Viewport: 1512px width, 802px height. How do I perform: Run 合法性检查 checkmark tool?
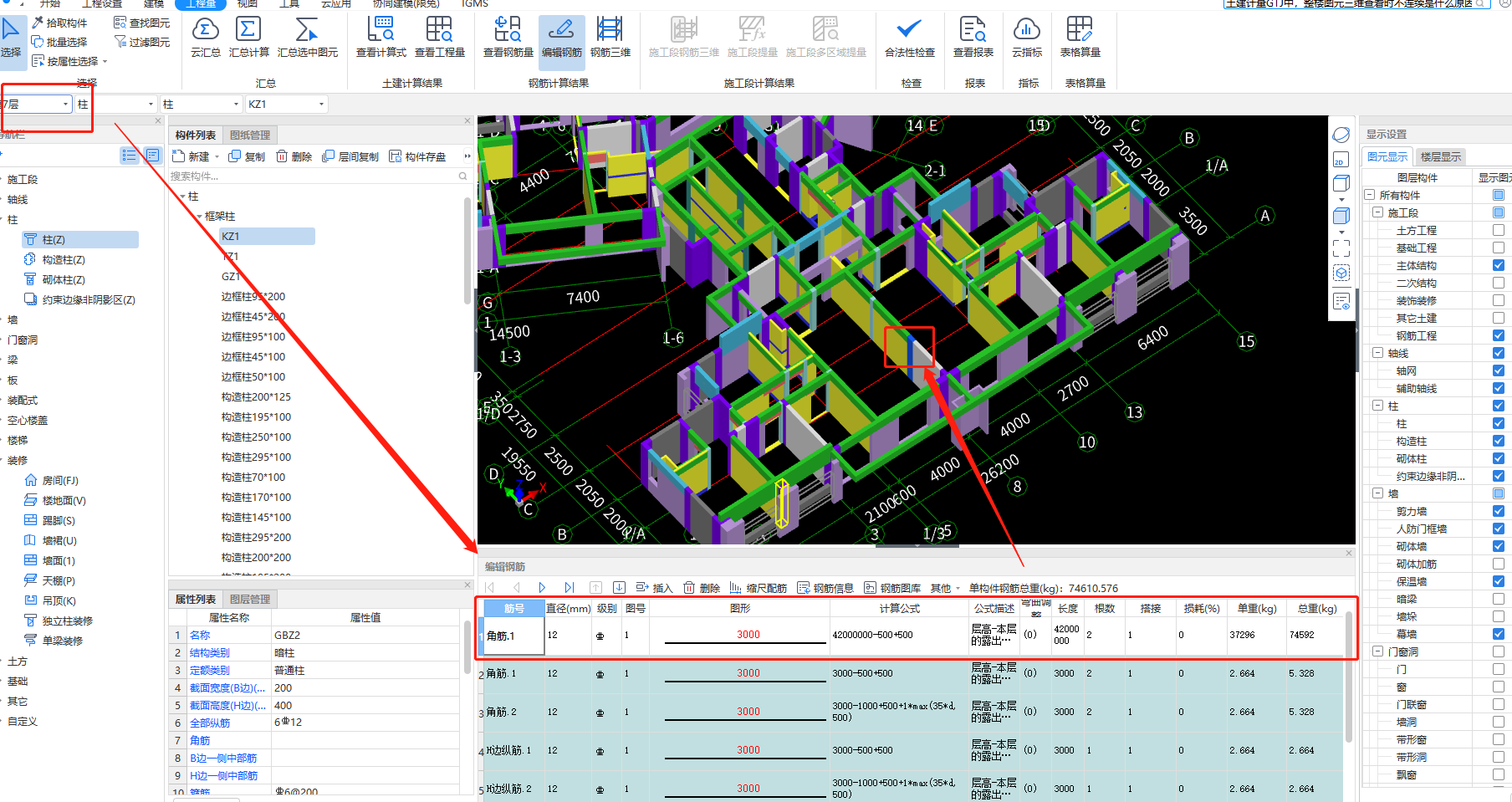[910, 38]
